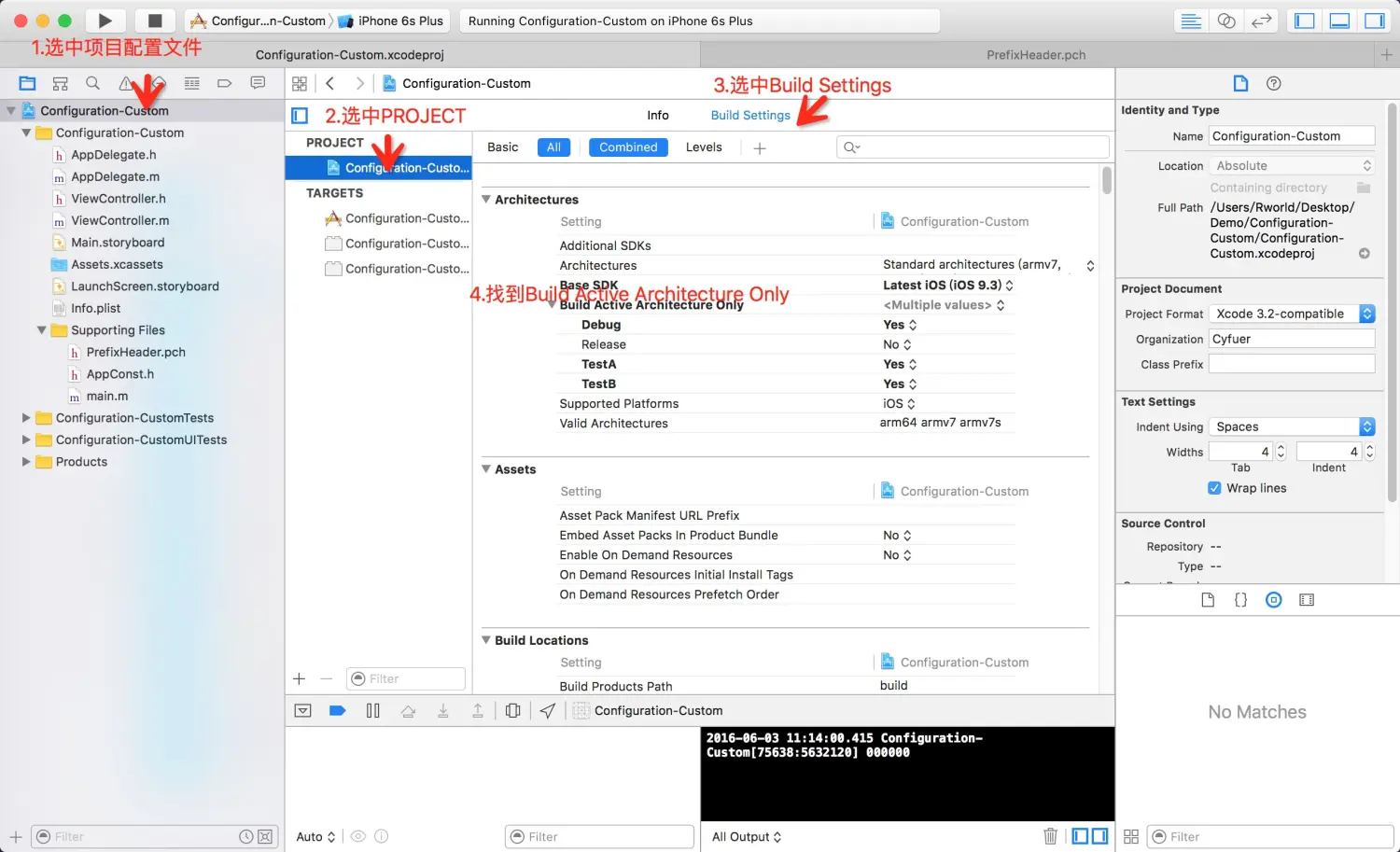This screenshot has width=1400, height=852.
Task: Collapse the Build Locations section
Action: 486,640
